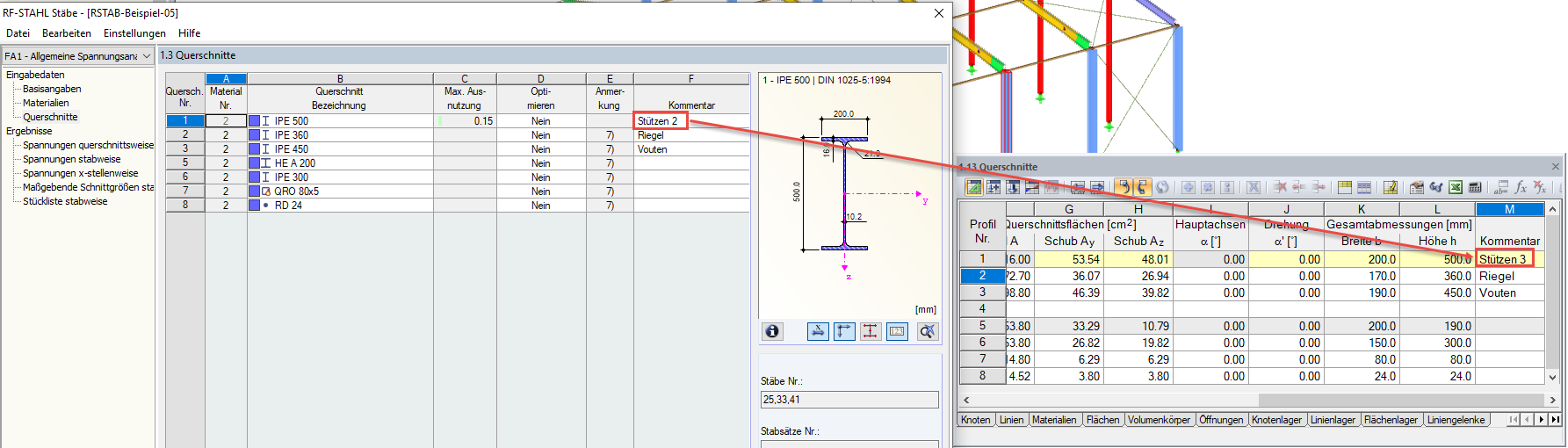Image resolution: width=1568 pixels, height=448 pixels.
Task: Select the IPE 360 cross-section cell
Action: click(x=340, y=135)
